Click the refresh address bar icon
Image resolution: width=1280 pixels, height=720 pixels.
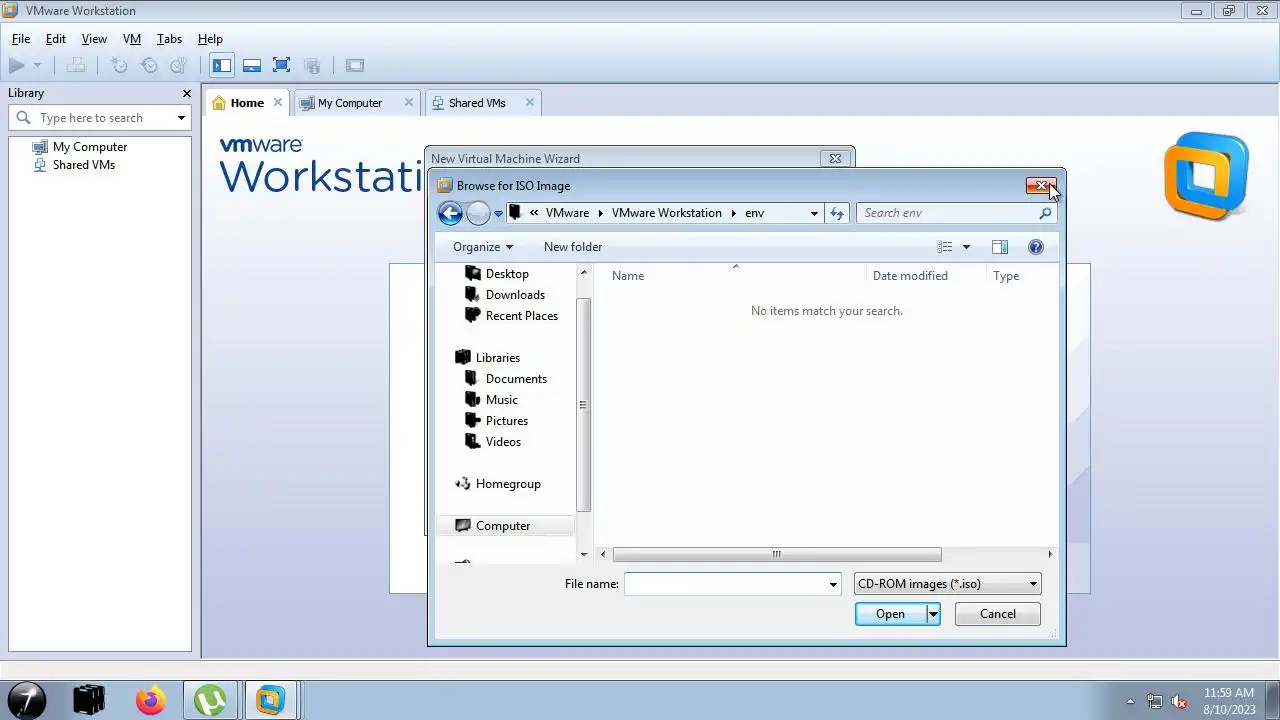(x=837, y=213)
